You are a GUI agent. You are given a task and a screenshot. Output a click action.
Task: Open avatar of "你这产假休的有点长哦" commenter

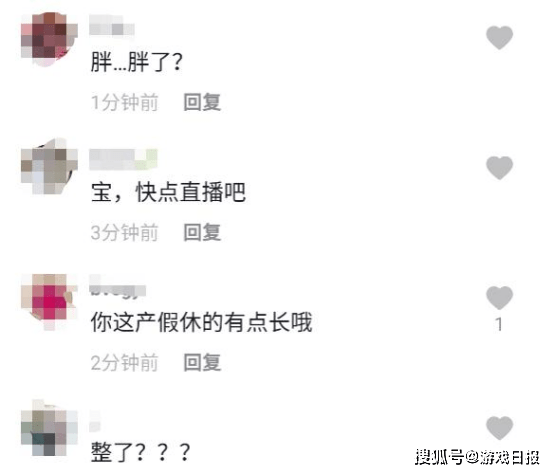tap(49, 301)
